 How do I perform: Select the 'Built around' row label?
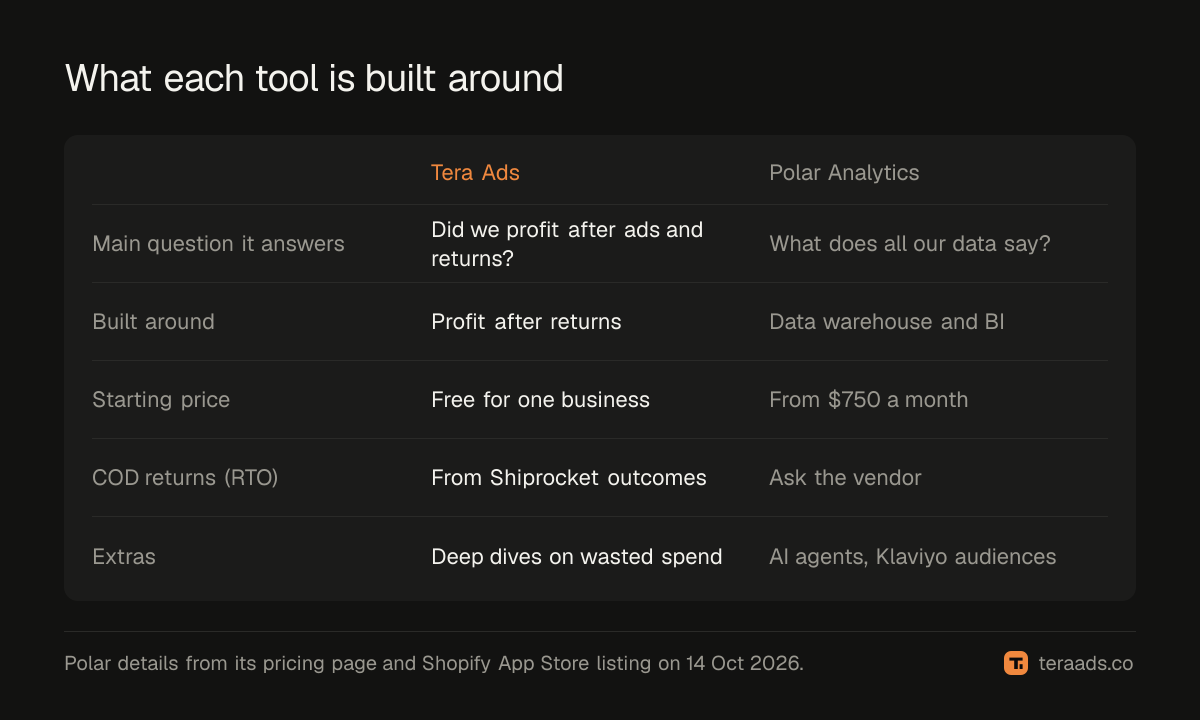tap(153, 322)
